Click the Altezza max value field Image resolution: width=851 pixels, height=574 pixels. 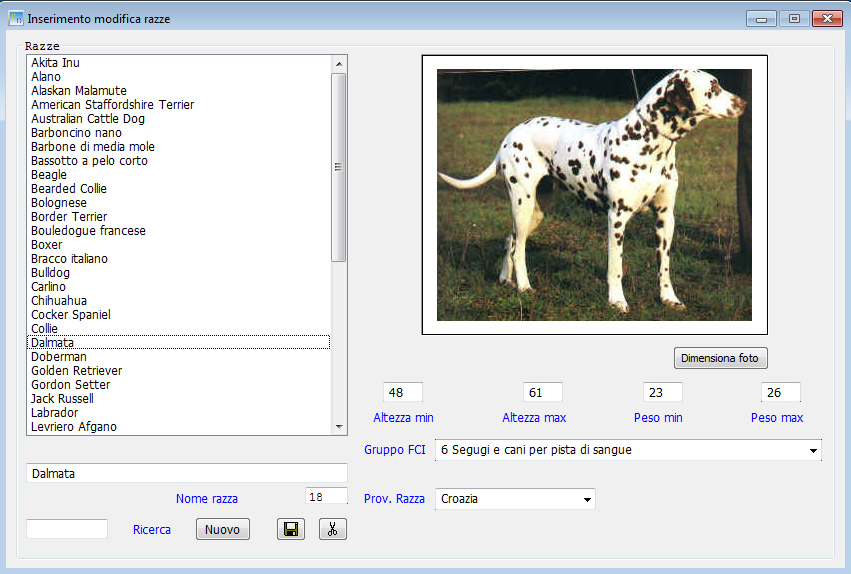point(542,393)
